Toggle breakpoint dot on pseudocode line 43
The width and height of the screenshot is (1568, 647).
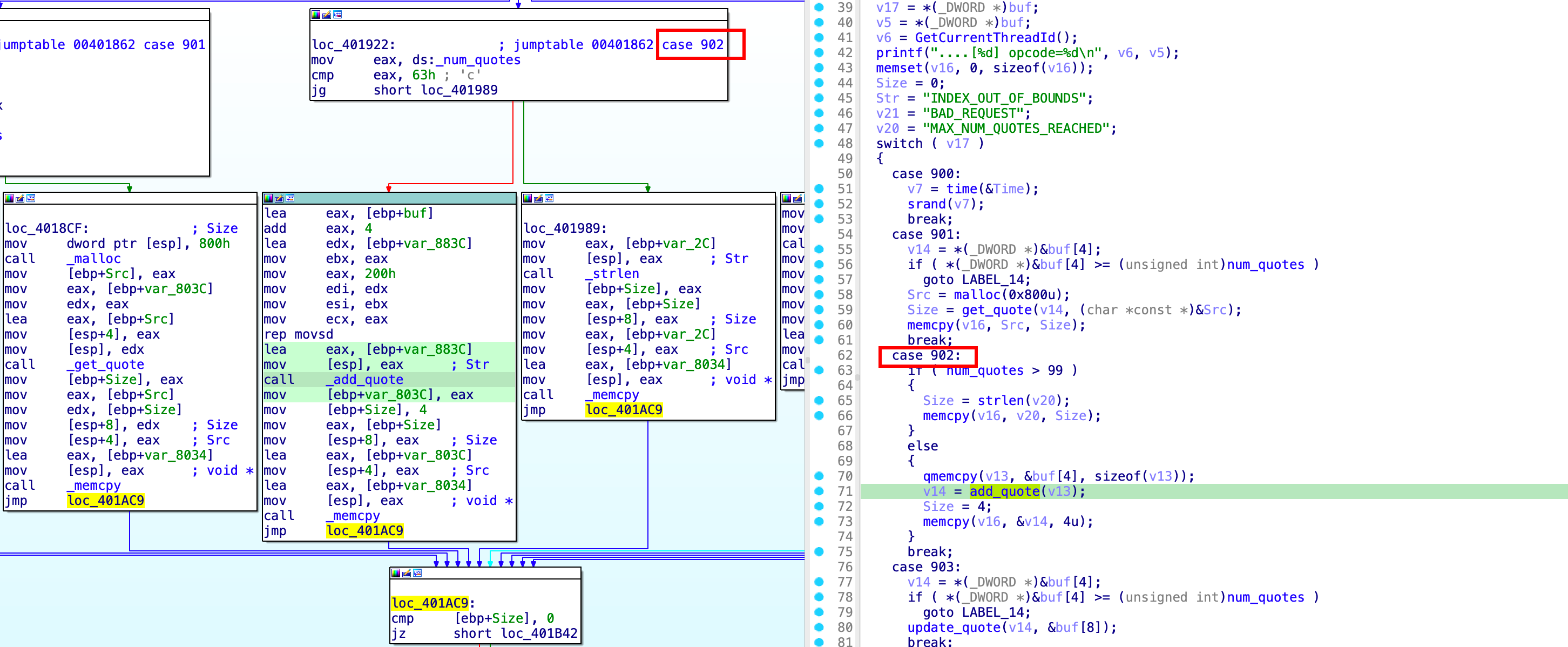pyautogui.click(x=819, y=68)
